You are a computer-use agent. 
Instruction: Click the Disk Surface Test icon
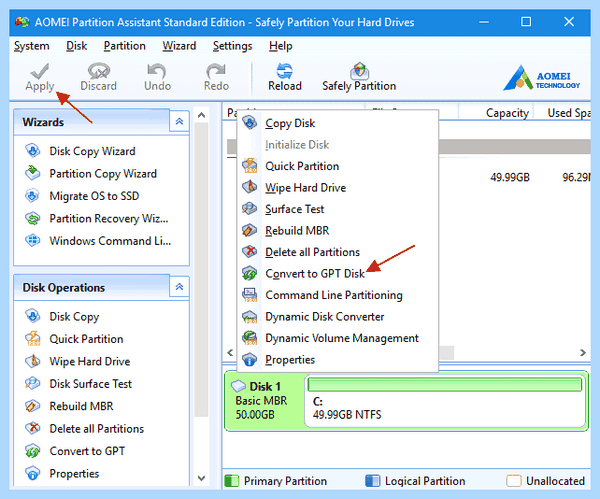point(33,383)
